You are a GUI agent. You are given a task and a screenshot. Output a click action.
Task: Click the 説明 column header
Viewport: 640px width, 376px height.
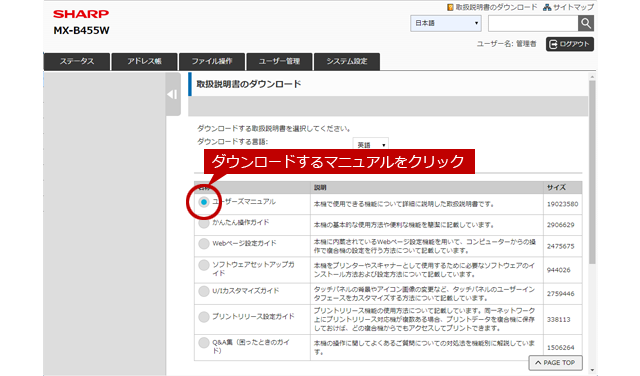point(320,187)
